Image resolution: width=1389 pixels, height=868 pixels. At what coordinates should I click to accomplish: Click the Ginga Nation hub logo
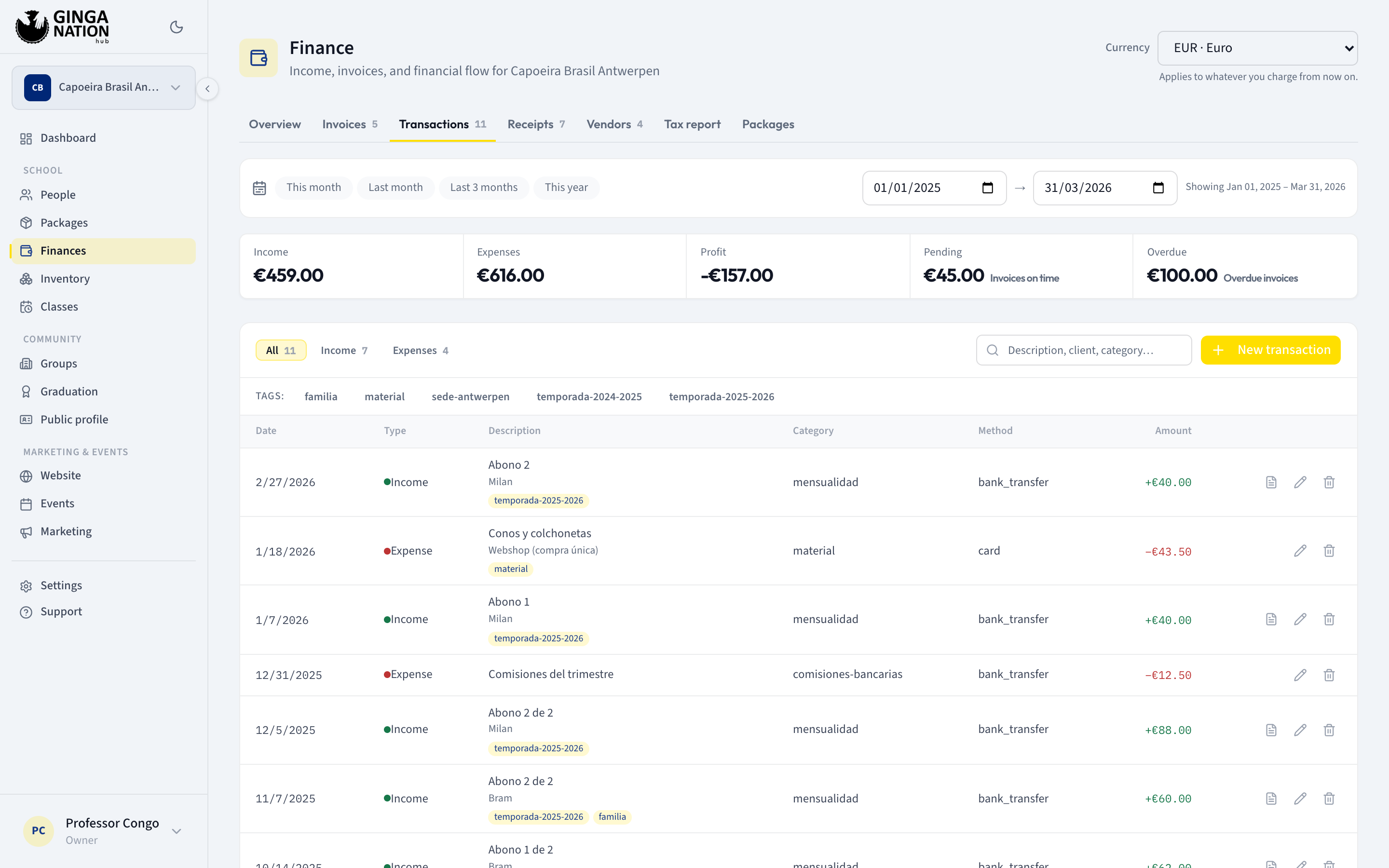click(x=62, y=27)
